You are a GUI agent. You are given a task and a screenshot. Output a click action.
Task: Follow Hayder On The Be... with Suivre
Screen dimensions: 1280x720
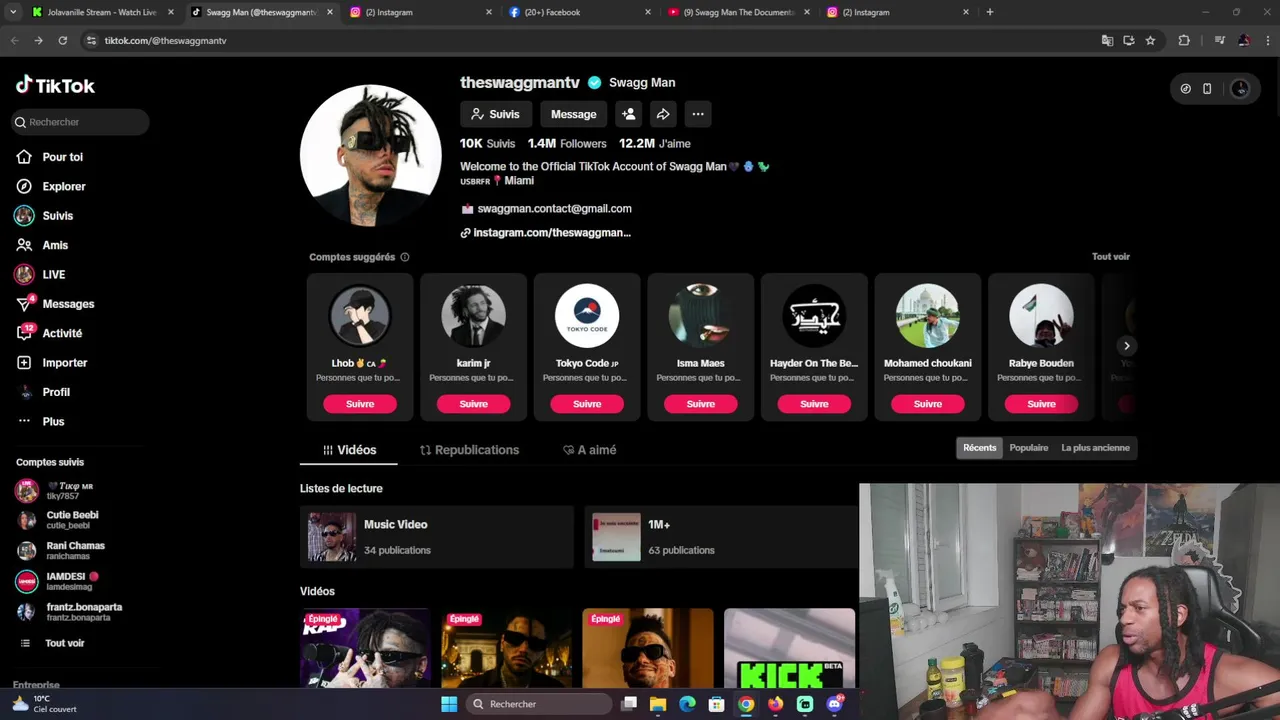pos(814,404)
